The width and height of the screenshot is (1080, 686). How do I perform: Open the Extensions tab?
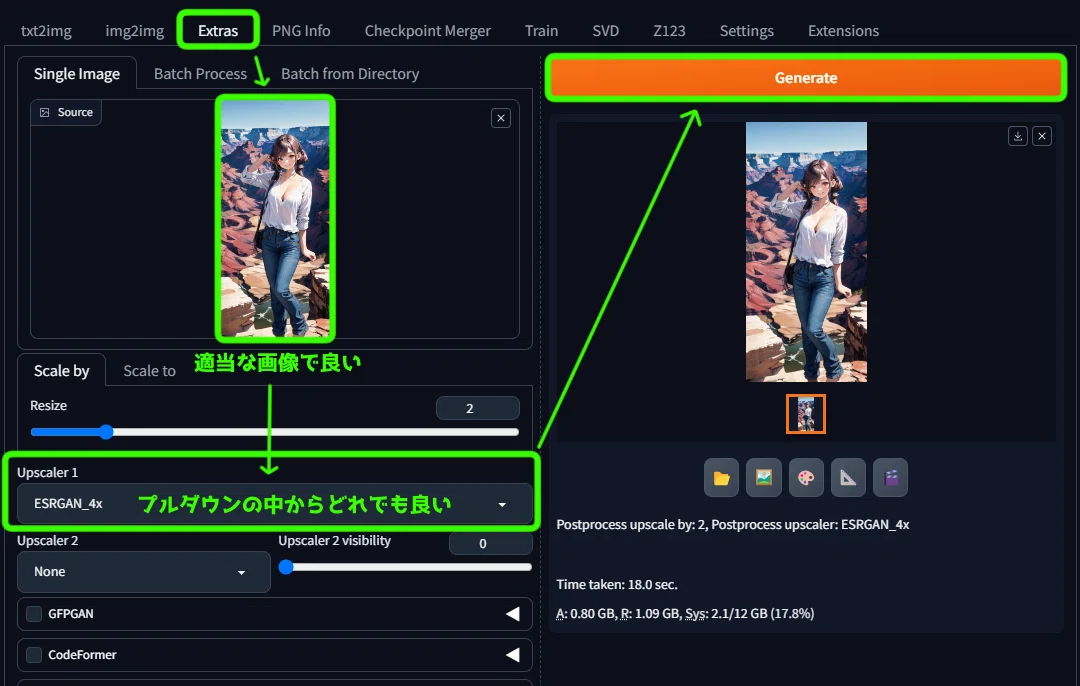tap(843, 31)
